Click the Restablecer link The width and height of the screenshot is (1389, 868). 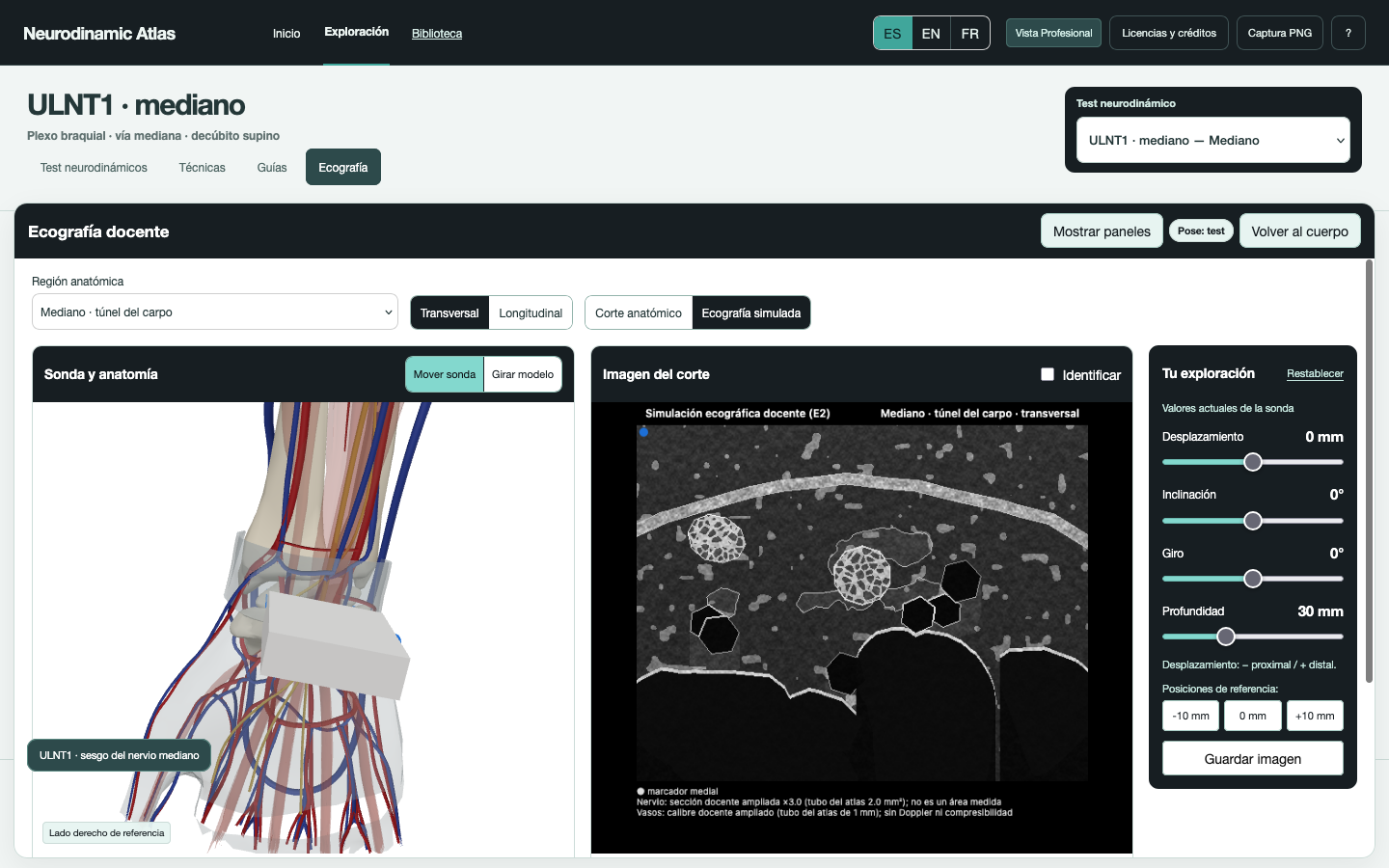(x=1315, y=373)
